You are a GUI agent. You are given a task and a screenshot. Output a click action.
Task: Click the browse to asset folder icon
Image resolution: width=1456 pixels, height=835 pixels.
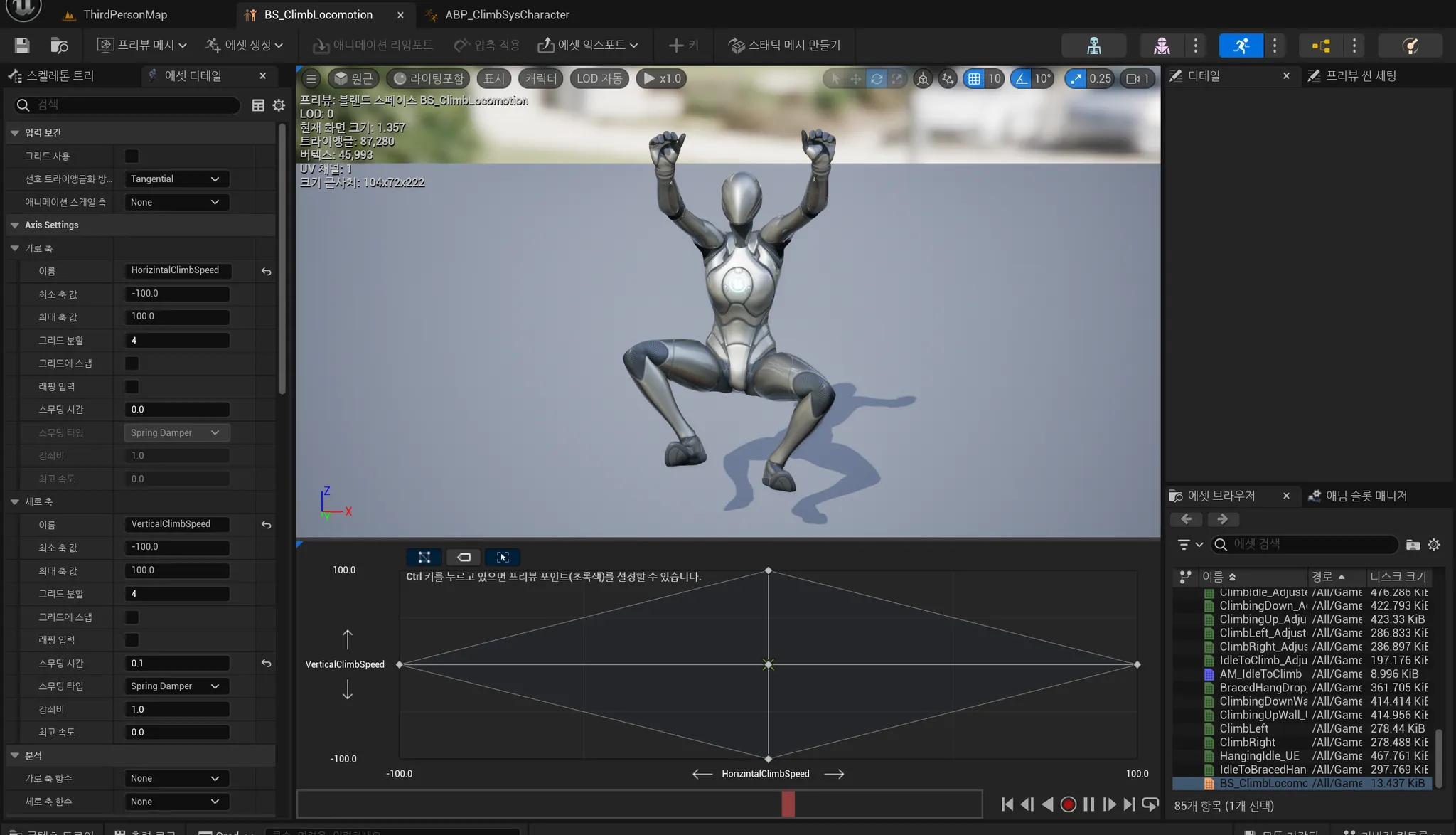point(59,46)
